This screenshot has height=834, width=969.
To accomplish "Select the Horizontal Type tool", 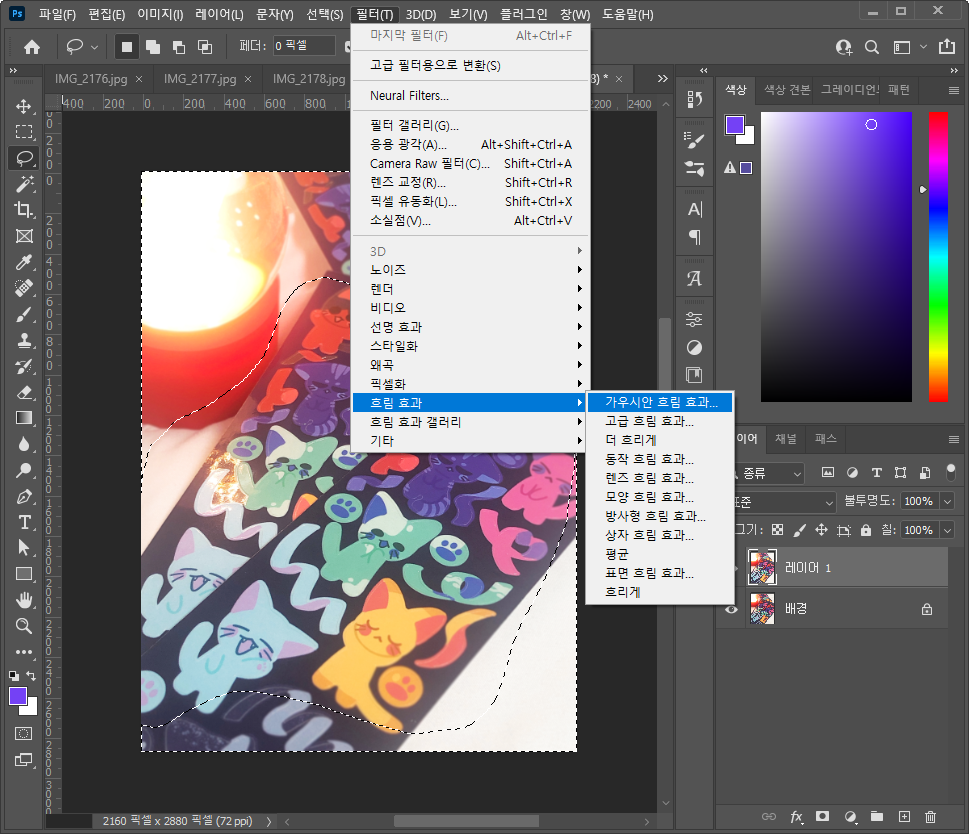I will [x=24, y=522].
